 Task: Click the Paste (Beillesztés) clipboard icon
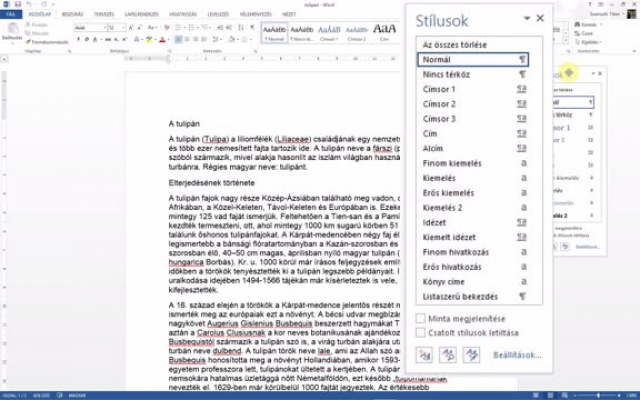[13, 29]
